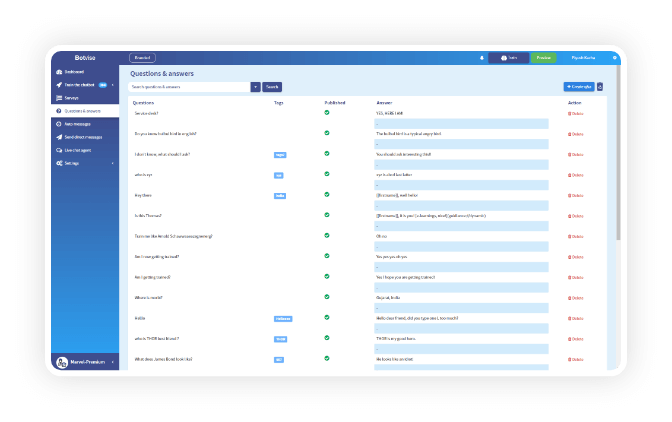Click the icon button beside Create Q&A
This screenshot has width=672, height=422.
tap(600, 87)
